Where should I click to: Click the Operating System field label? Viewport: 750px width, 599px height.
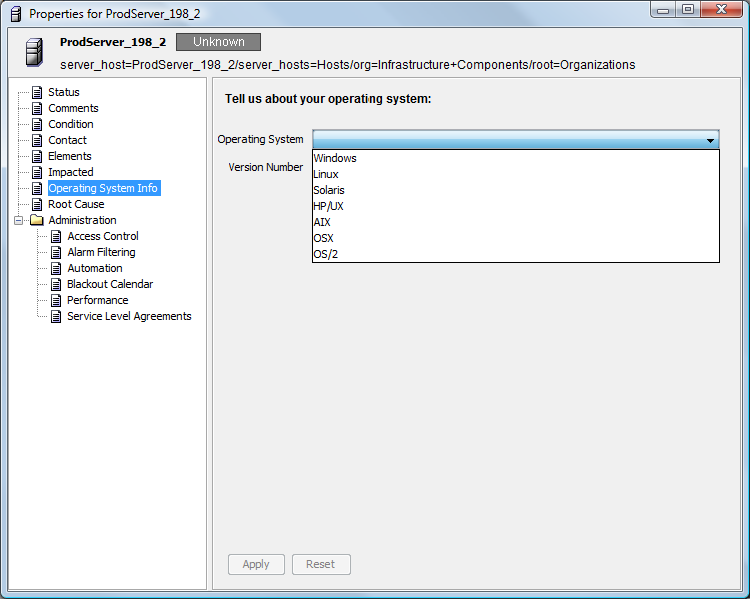pyautogui.click(x=260, y=140)
